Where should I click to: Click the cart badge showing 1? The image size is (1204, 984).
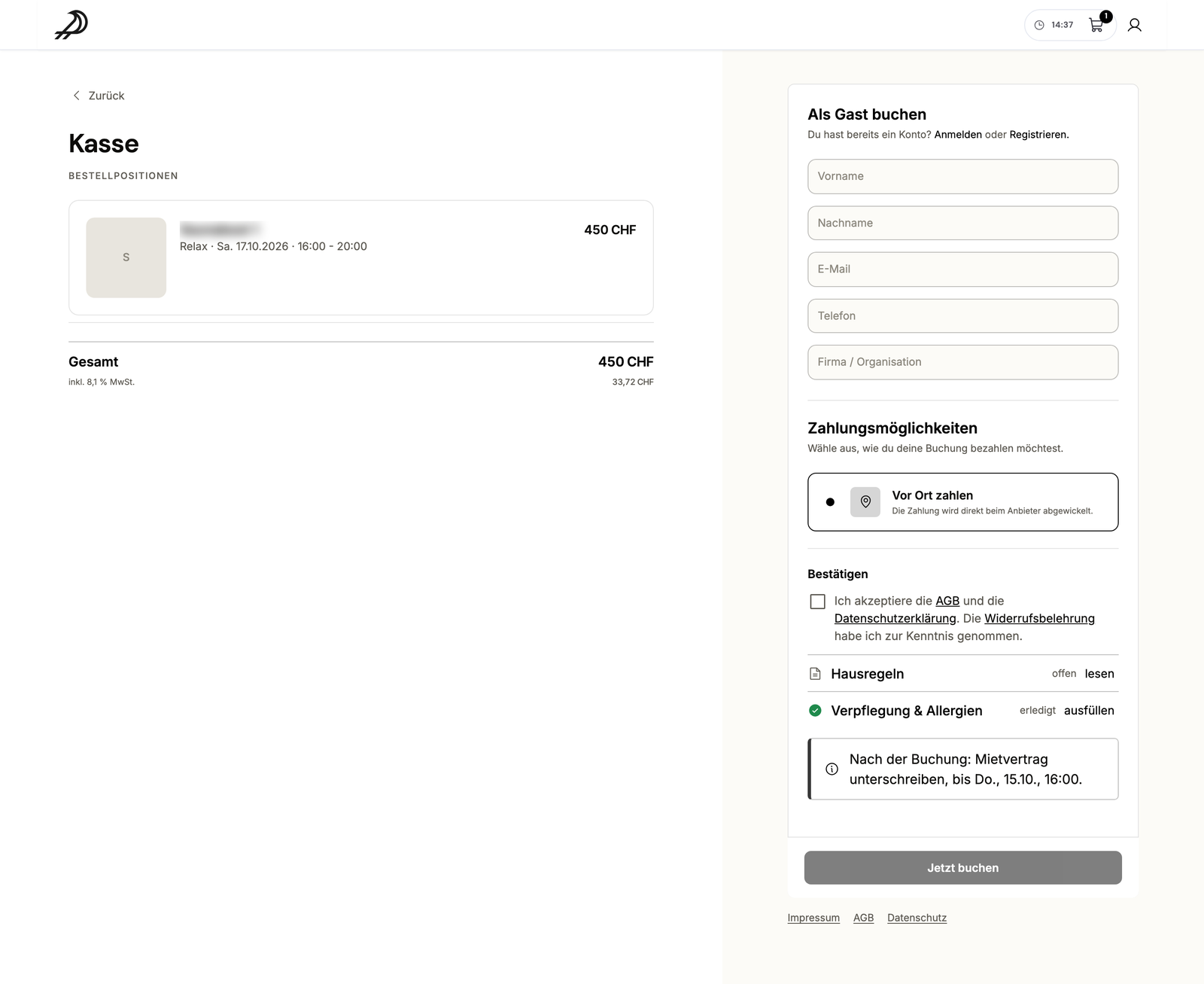tap(1105, 17)
